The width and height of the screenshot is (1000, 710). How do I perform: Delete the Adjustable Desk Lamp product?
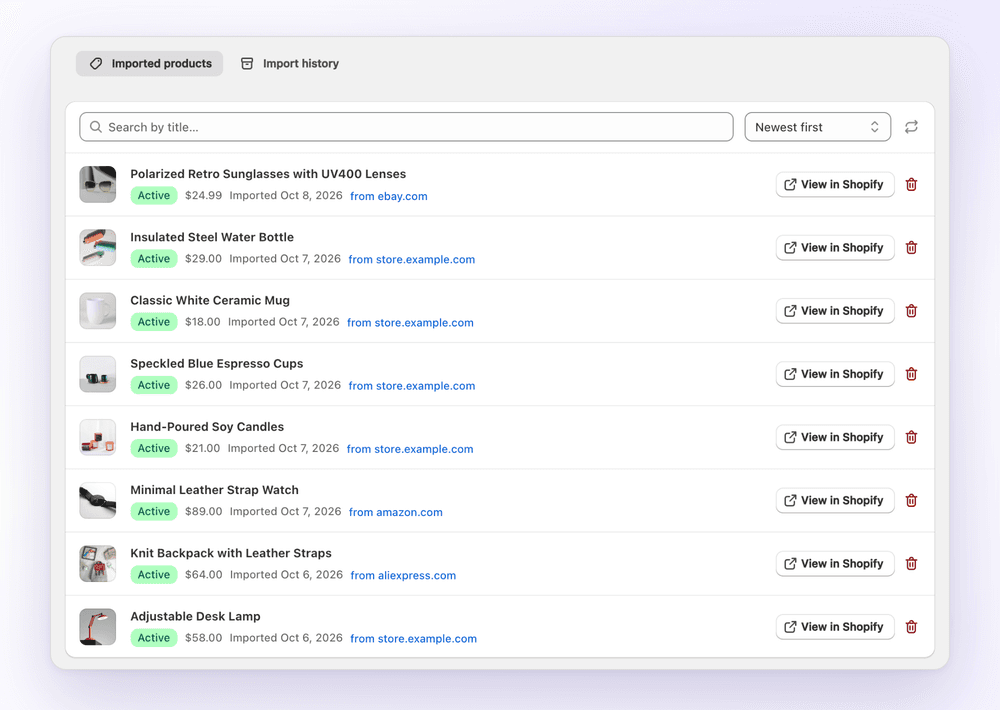(x=911, y=626)
